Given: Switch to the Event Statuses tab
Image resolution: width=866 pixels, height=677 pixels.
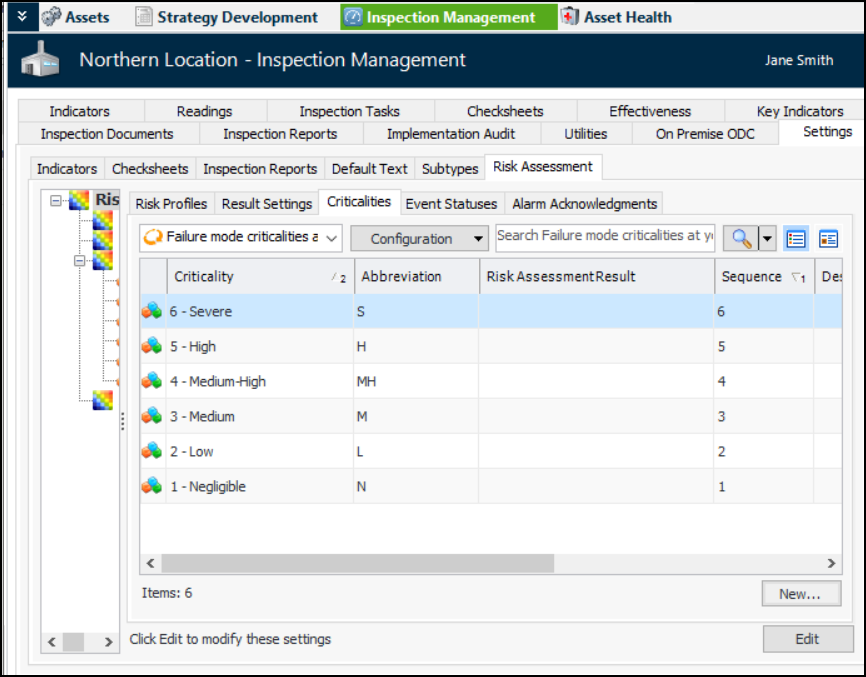Looking at the screenshot, I should click(451, 203).
